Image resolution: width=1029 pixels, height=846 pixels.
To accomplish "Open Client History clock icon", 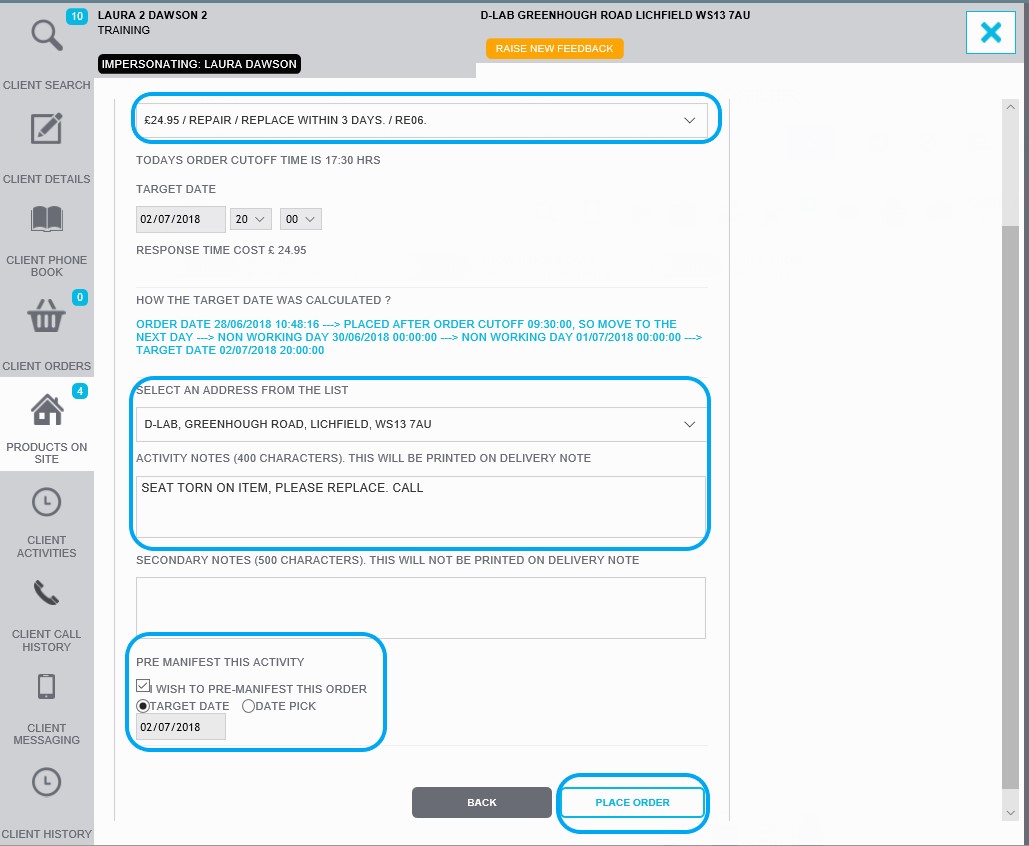I will pyautogui.click(x=47, y=782).
